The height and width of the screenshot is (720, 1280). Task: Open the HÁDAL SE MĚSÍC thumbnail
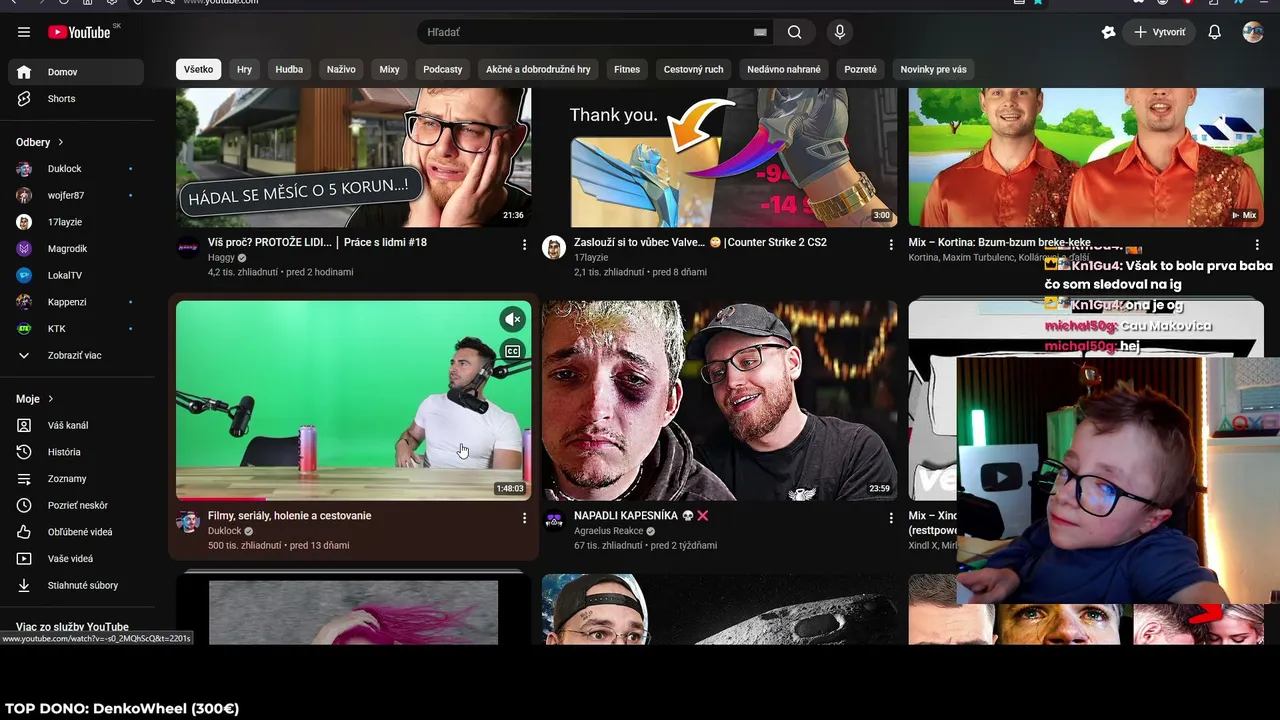[353, 157]
